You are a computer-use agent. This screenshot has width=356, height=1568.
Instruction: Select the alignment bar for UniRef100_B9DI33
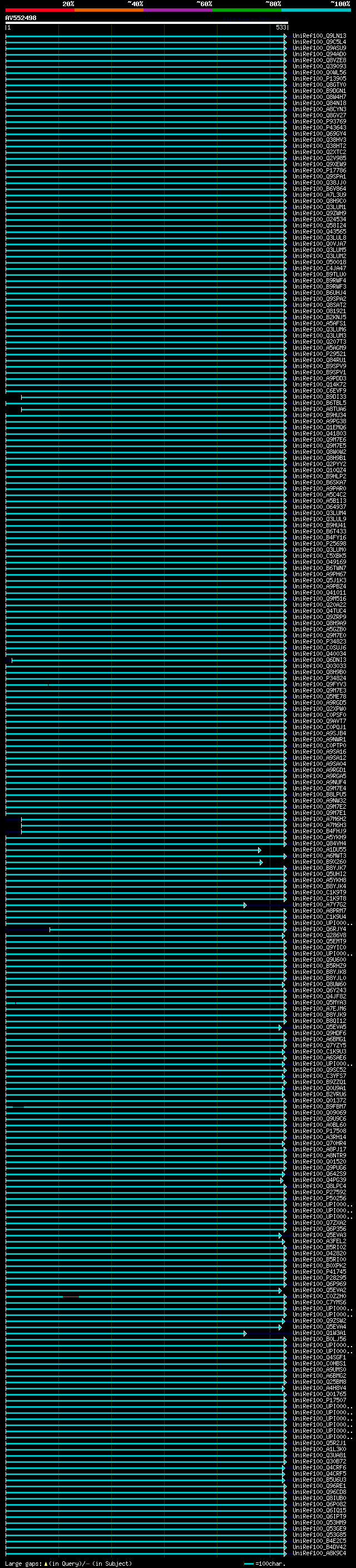coord(154,398)
